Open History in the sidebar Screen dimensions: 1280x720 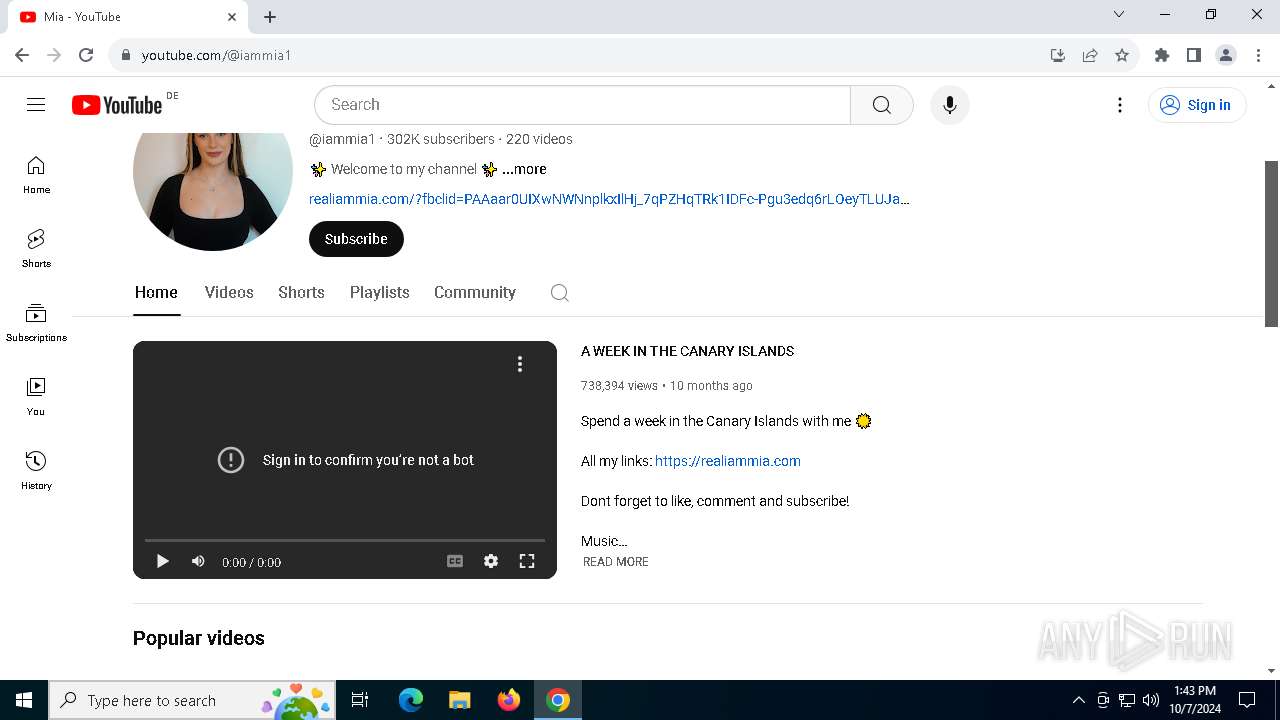[36, 471]
